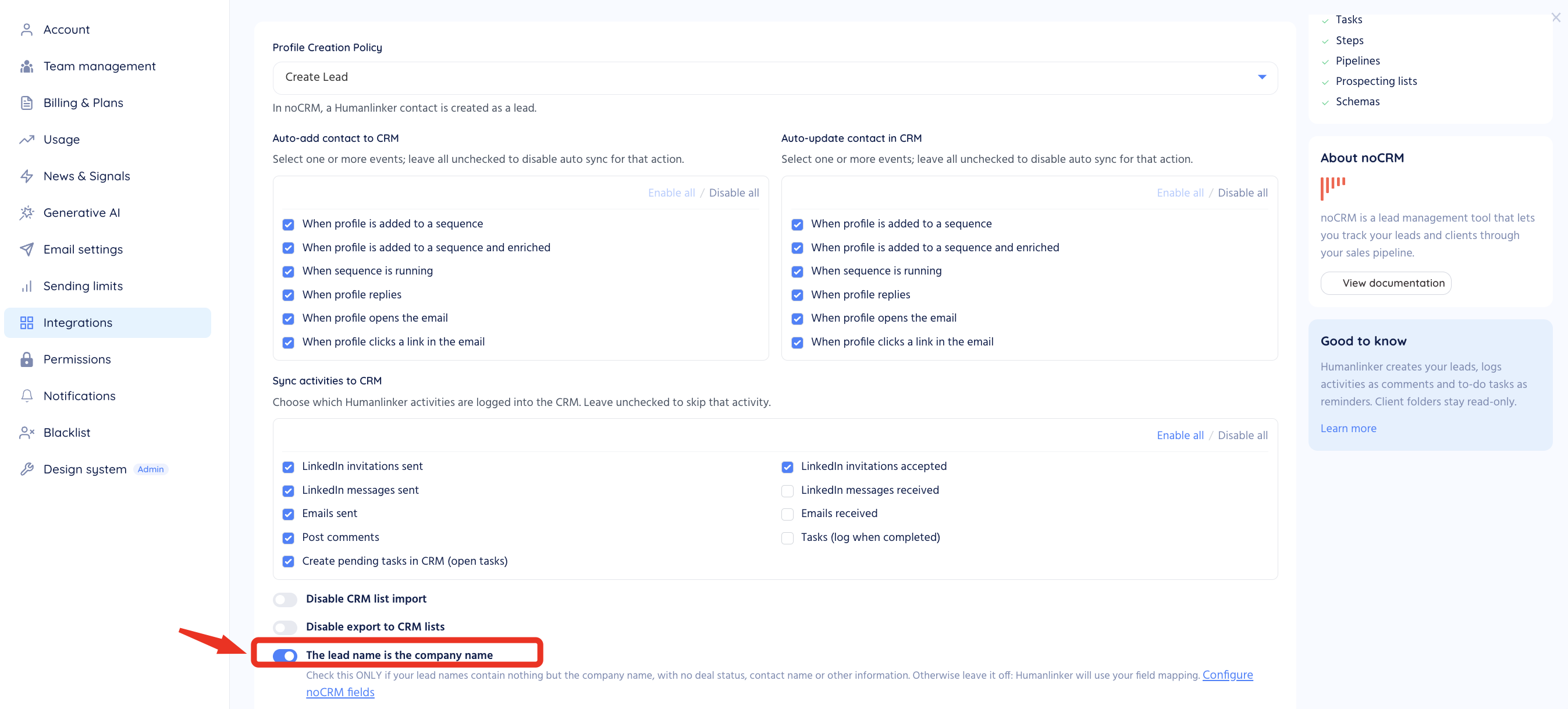Viewport: 1568px width, 709px height.
Task: Check the Emails received checkbox
Action: point(787,514)
